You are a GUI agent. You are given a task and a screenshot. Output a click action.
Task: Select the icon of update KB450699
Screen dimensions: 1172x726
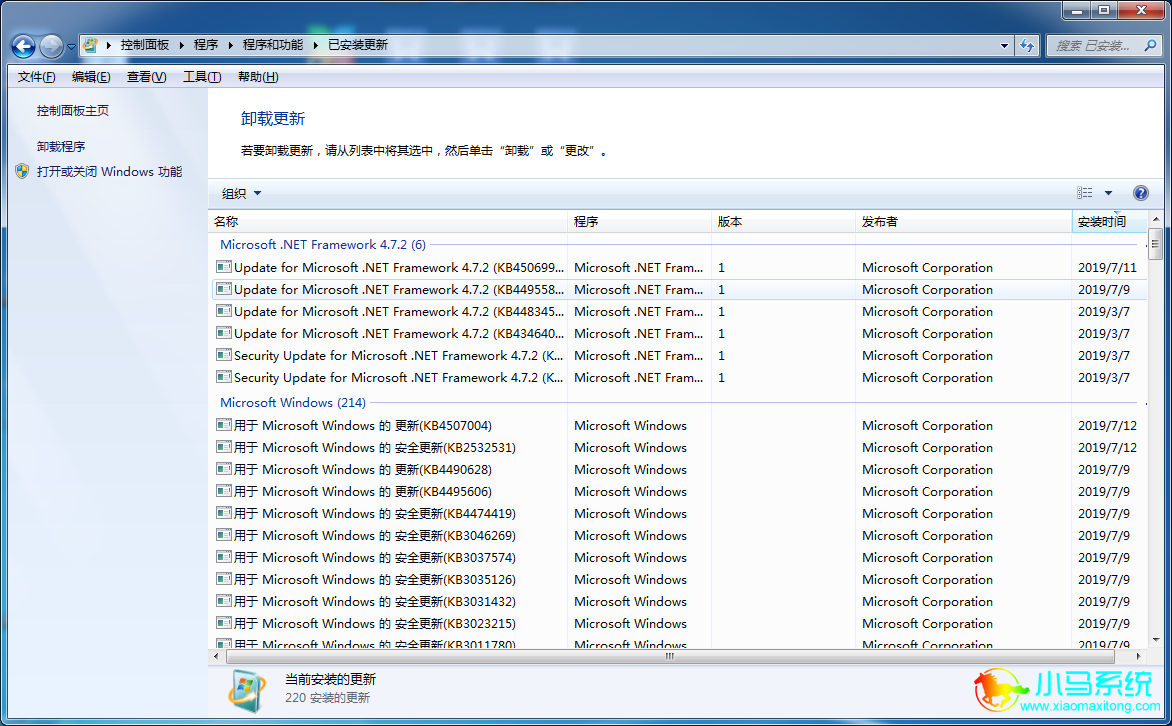tap(223, 266)
